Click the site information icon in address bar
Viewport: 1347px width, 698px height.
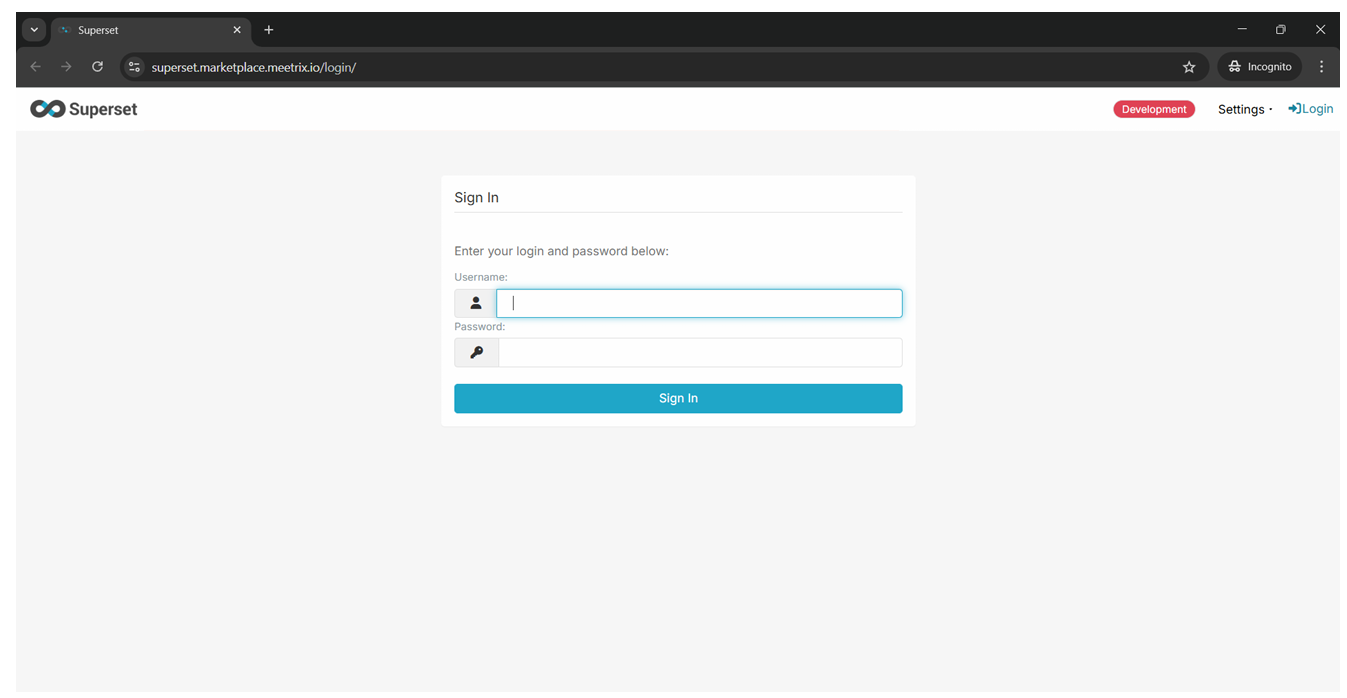click(135, 67)
